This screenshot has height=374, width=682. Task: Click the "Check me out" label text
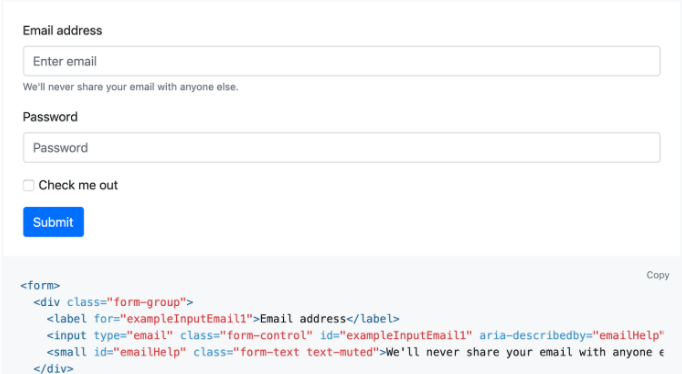[78, 185]
